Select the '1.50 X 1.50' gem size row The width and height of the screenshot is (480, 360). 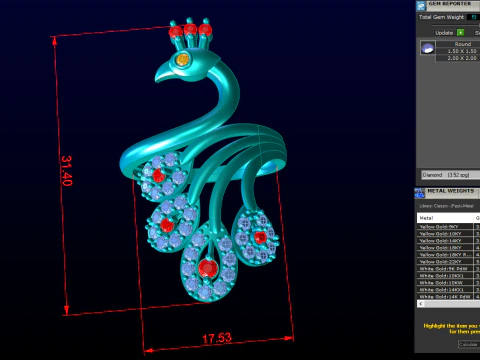coord(458,51)
